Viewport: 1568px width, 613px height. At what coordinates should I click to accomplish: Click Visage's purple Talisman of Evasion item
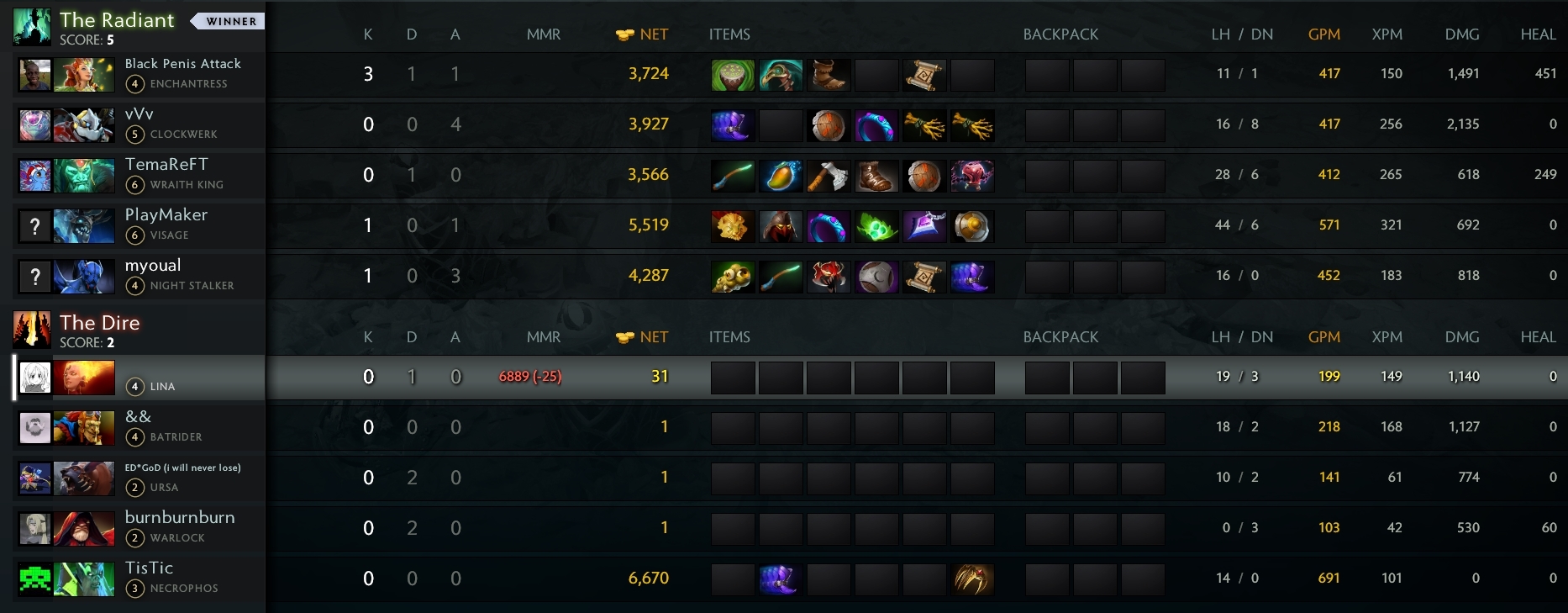(924, 226)
